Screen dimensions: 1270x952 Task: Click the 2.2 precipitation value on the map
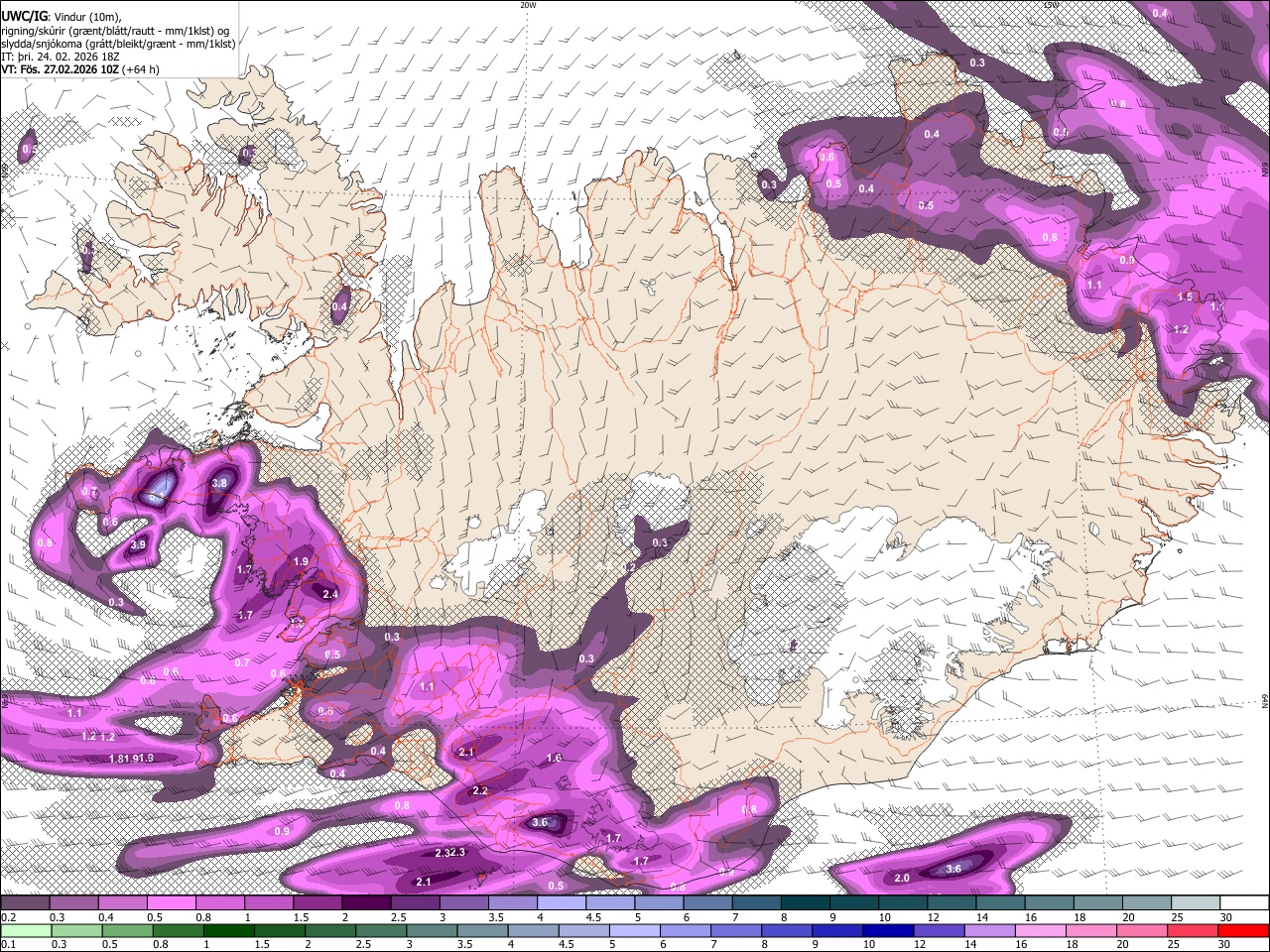coord(480,790)
